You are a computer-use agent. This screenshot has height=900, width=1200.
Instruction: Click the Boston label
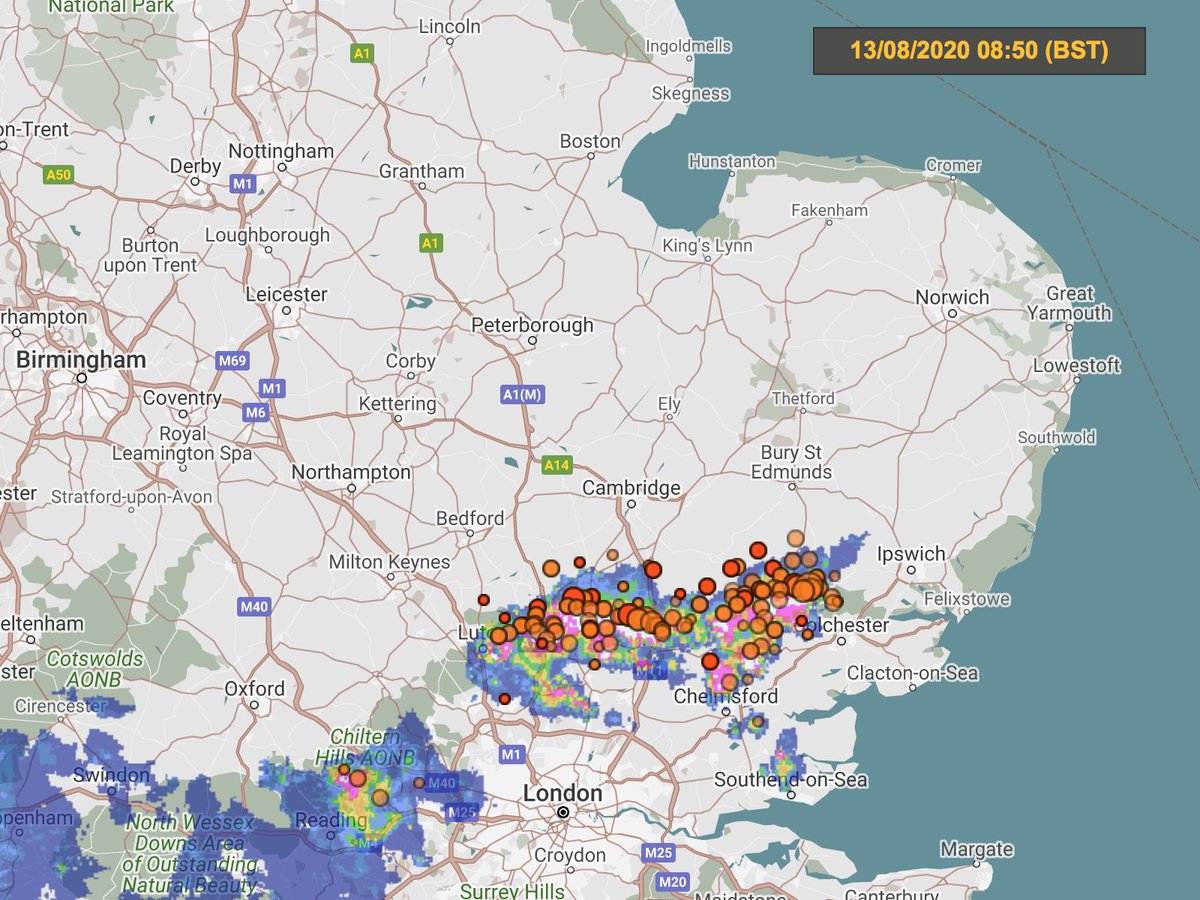point(590,141)
